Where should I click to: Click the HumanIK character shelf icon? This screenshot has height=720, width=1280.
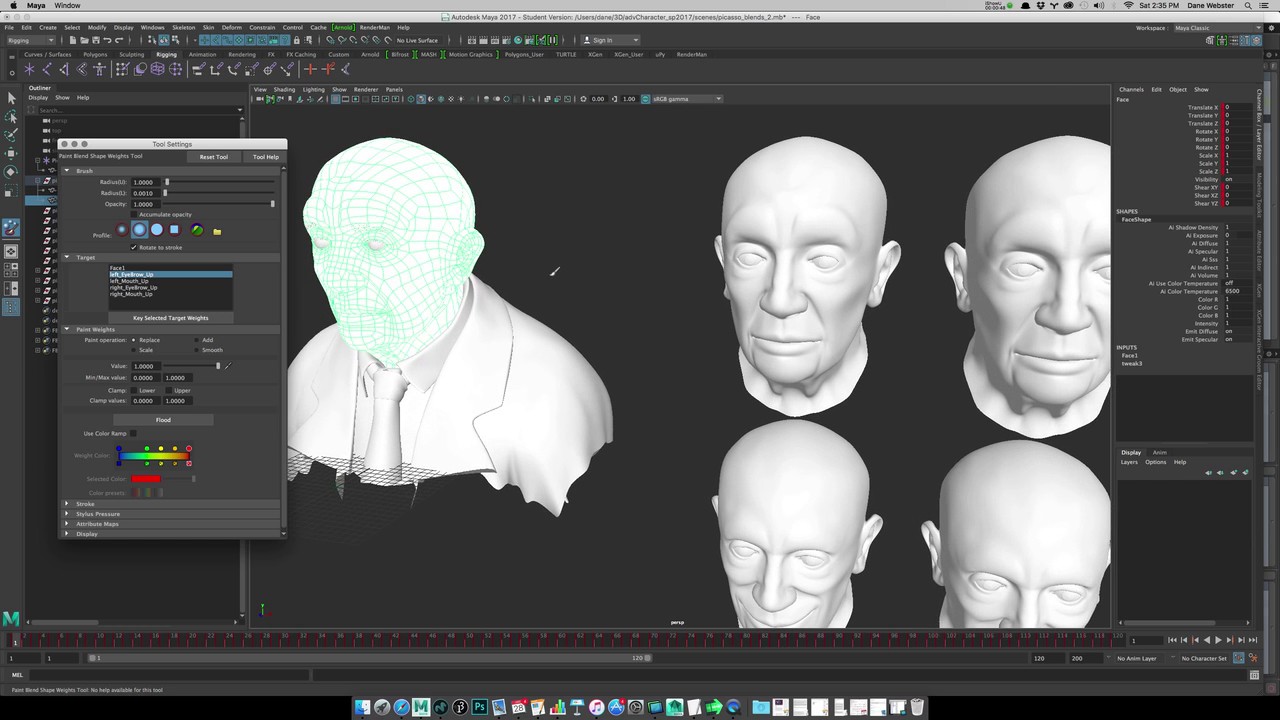[x=101, y=69]
